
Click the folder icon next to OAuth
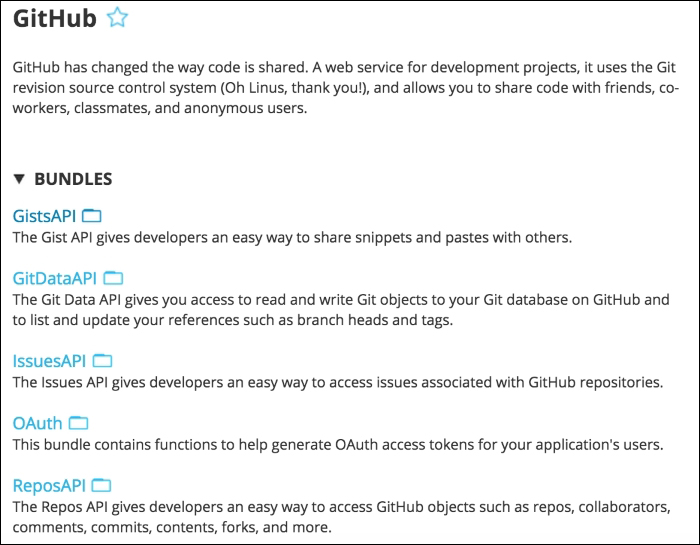pyautogui.click(x=79, y=423)
